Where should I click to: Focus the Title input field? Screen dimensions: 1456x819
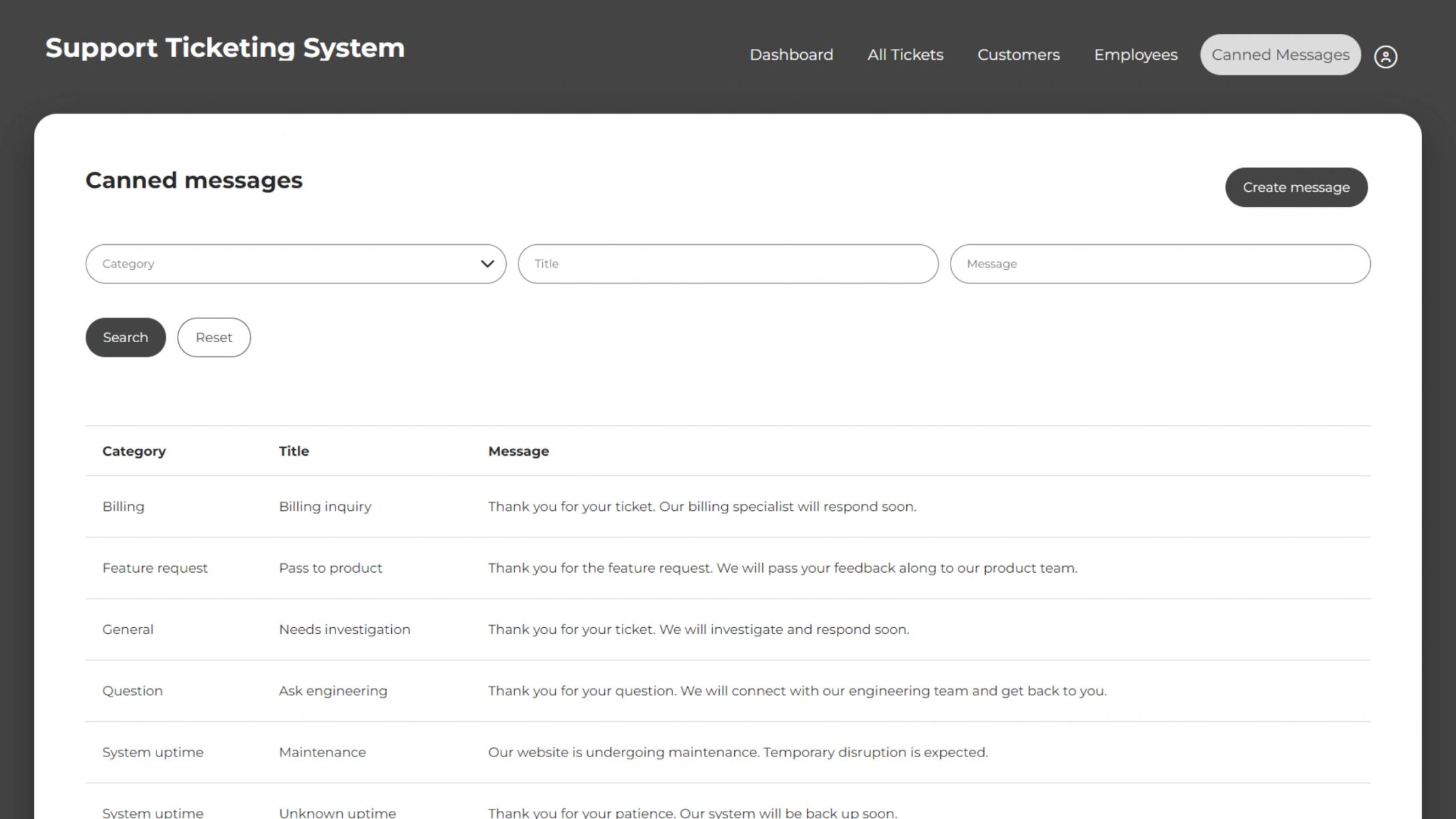tap(728, 264)
